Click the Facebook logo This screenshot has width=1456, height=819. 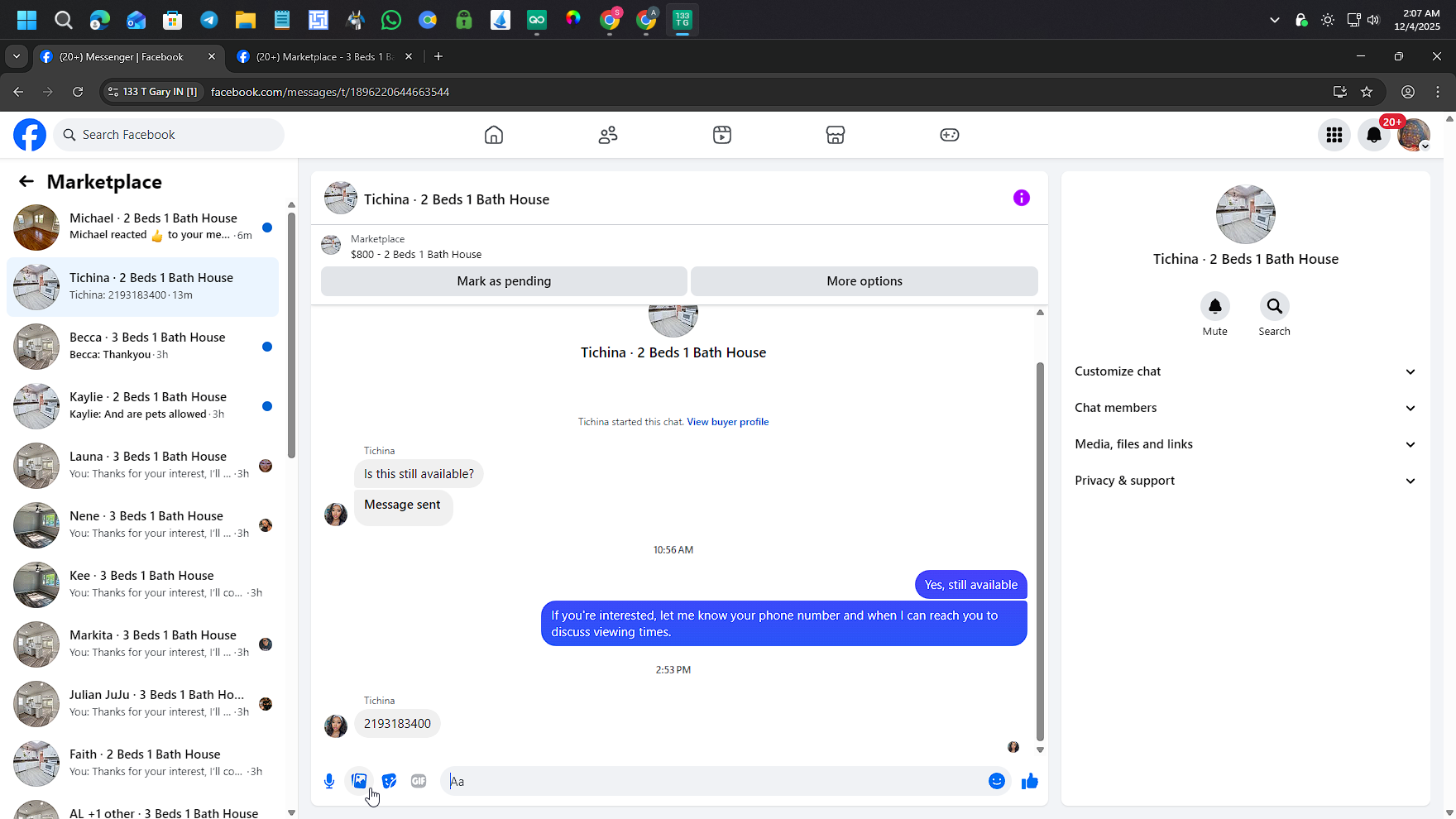click(30, 135)
